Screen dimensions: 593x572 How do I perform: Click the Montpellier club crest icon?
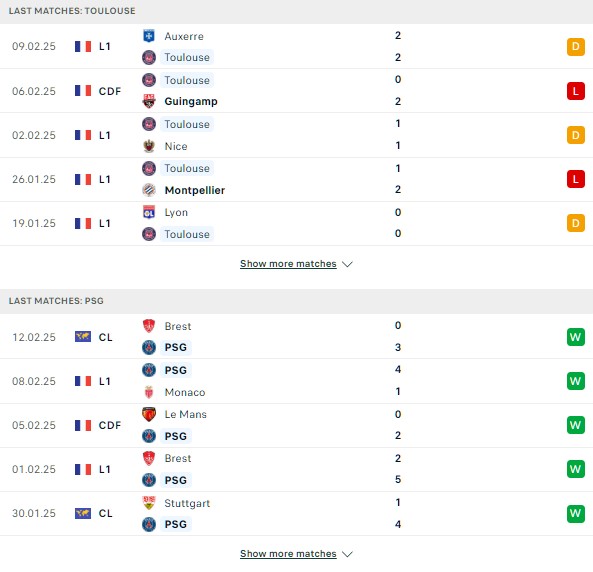149,190
